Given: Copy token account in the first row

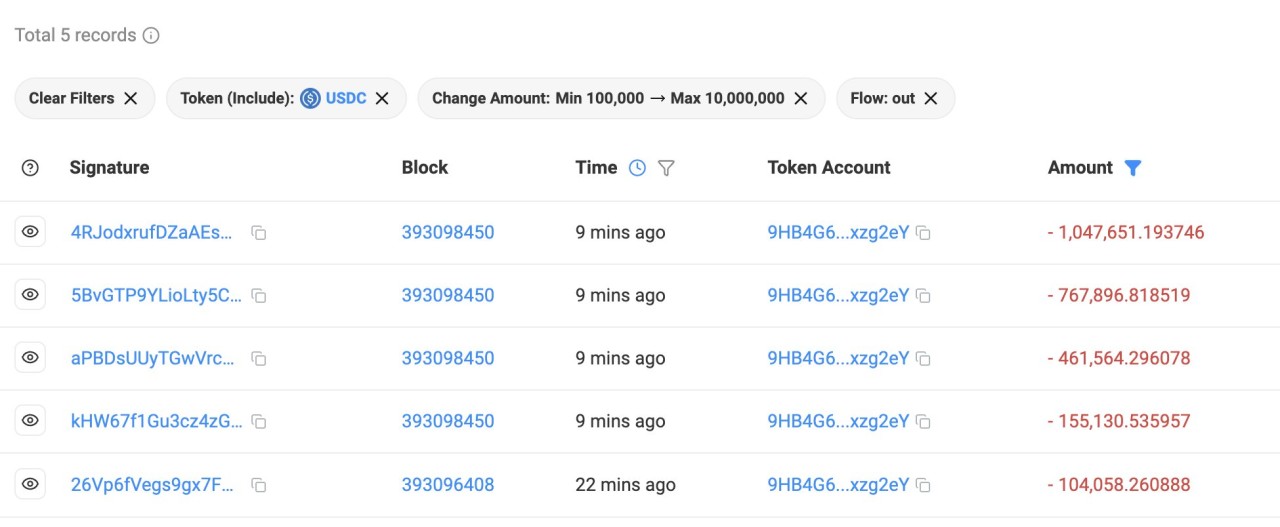Looking at the screenshot, I should coord(924,233).
